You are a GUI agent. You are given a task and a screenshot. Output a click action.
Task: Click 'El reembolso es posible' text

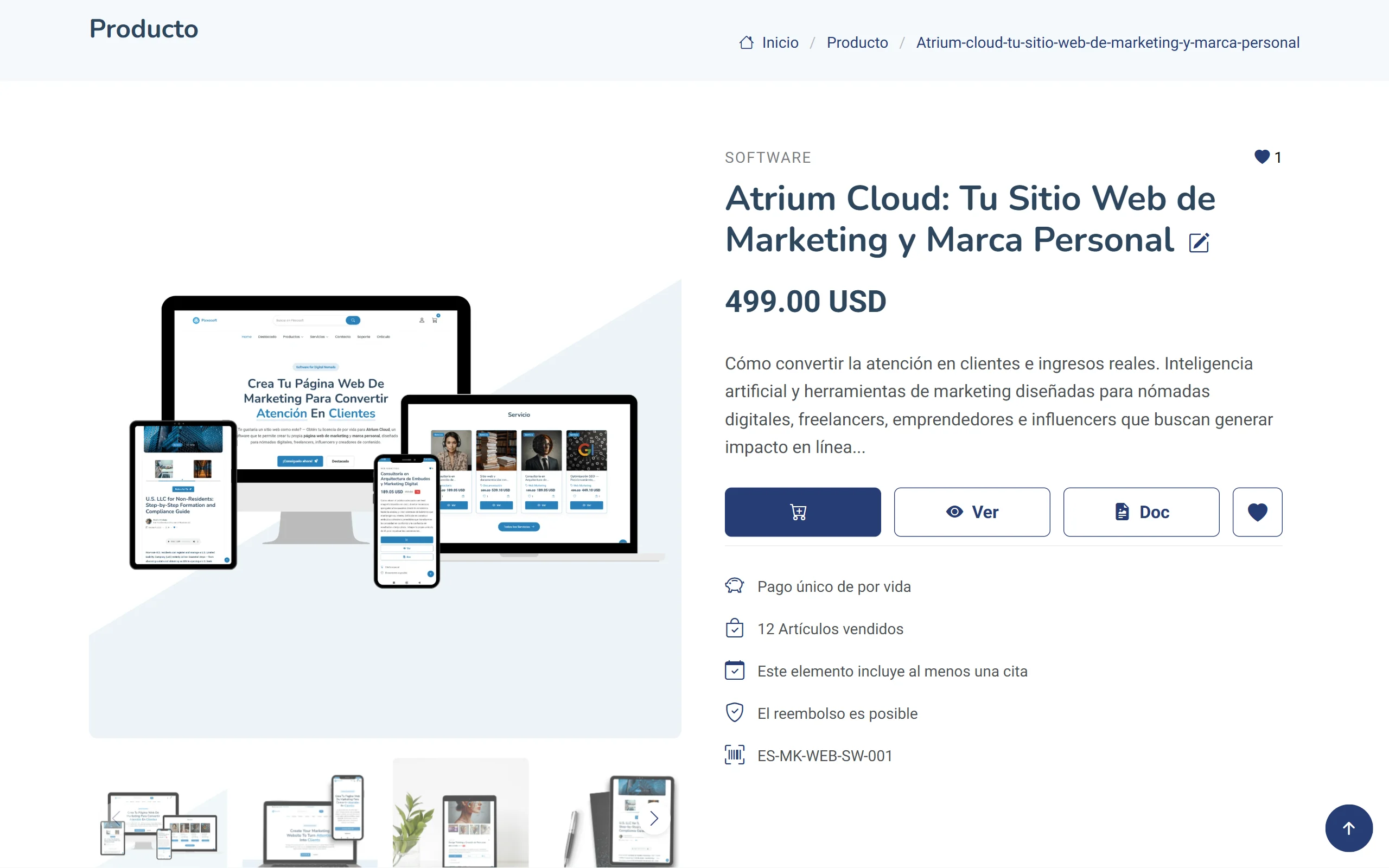point(837,713)
